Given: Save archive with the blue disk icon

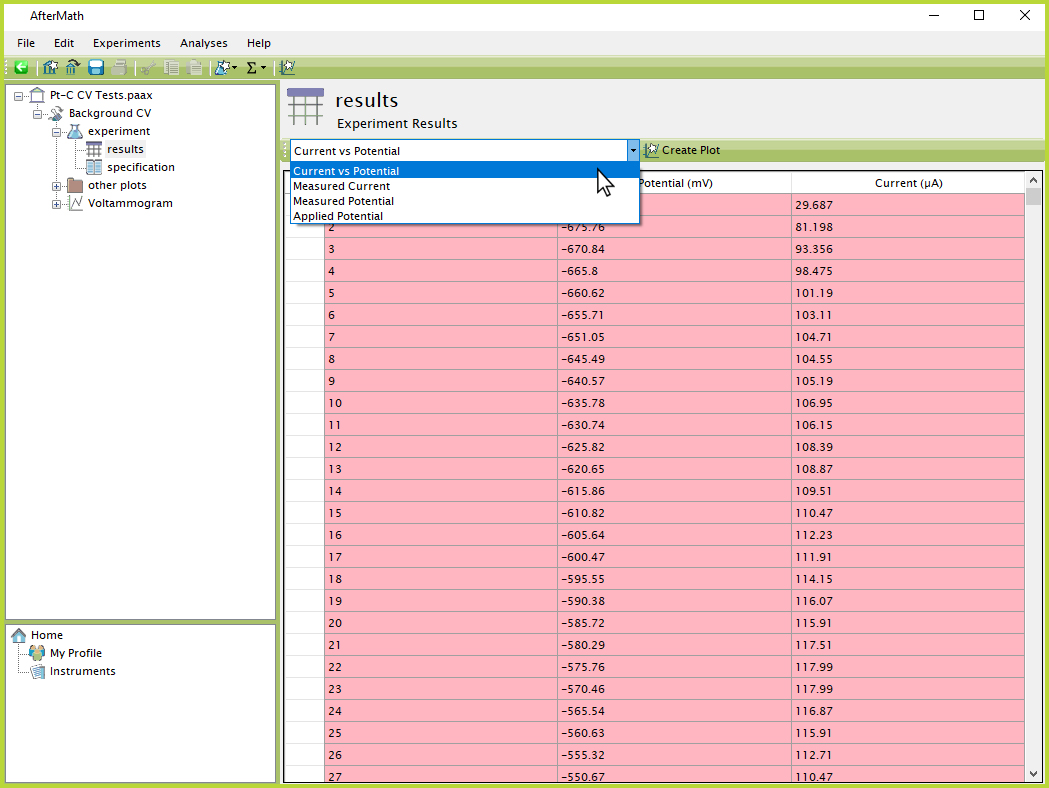Looking at the screenshot, I should tap(96, 68).
